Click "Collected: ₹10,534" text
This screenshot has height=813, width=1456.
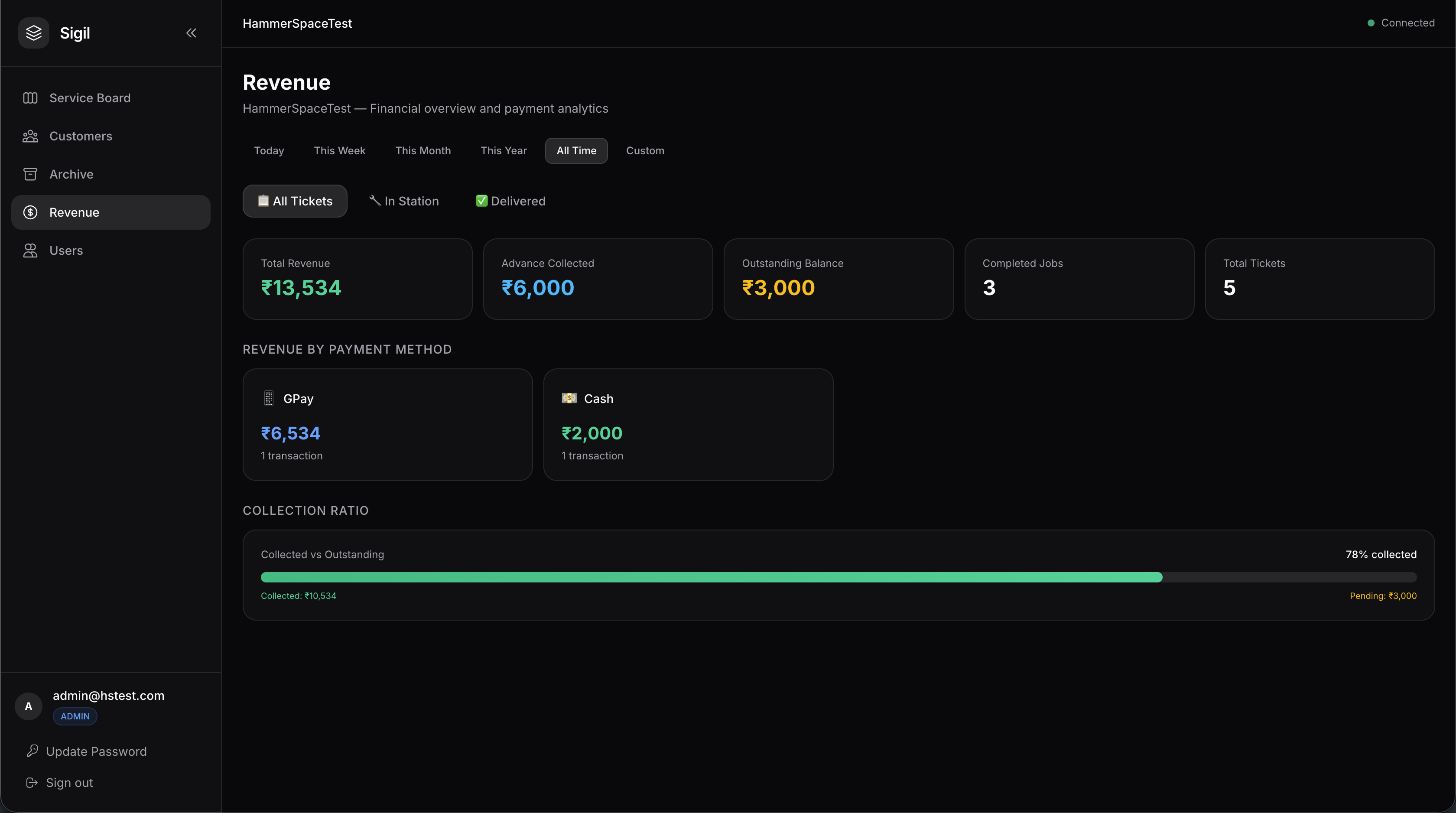[x=299, y=596]
